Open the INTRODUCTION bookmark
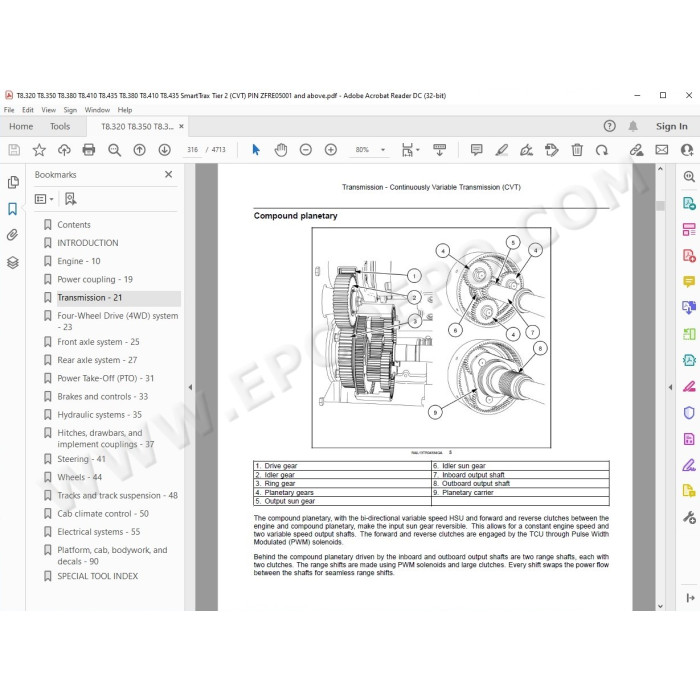Screen dimensions: 700x700 [88, 243]
